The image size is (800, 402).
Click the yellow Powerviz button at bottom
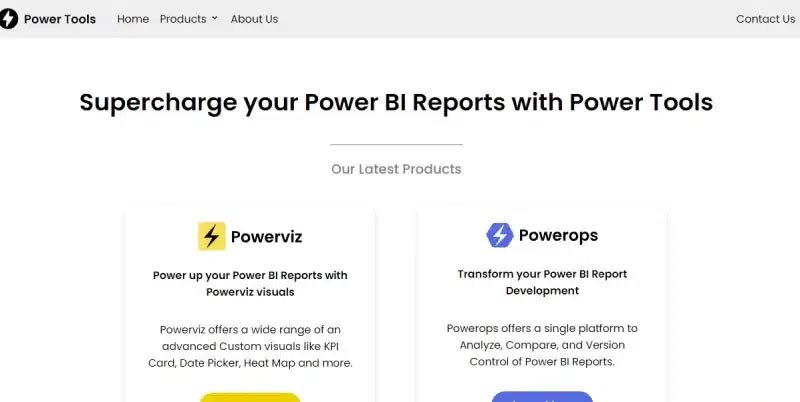[250, 397]
